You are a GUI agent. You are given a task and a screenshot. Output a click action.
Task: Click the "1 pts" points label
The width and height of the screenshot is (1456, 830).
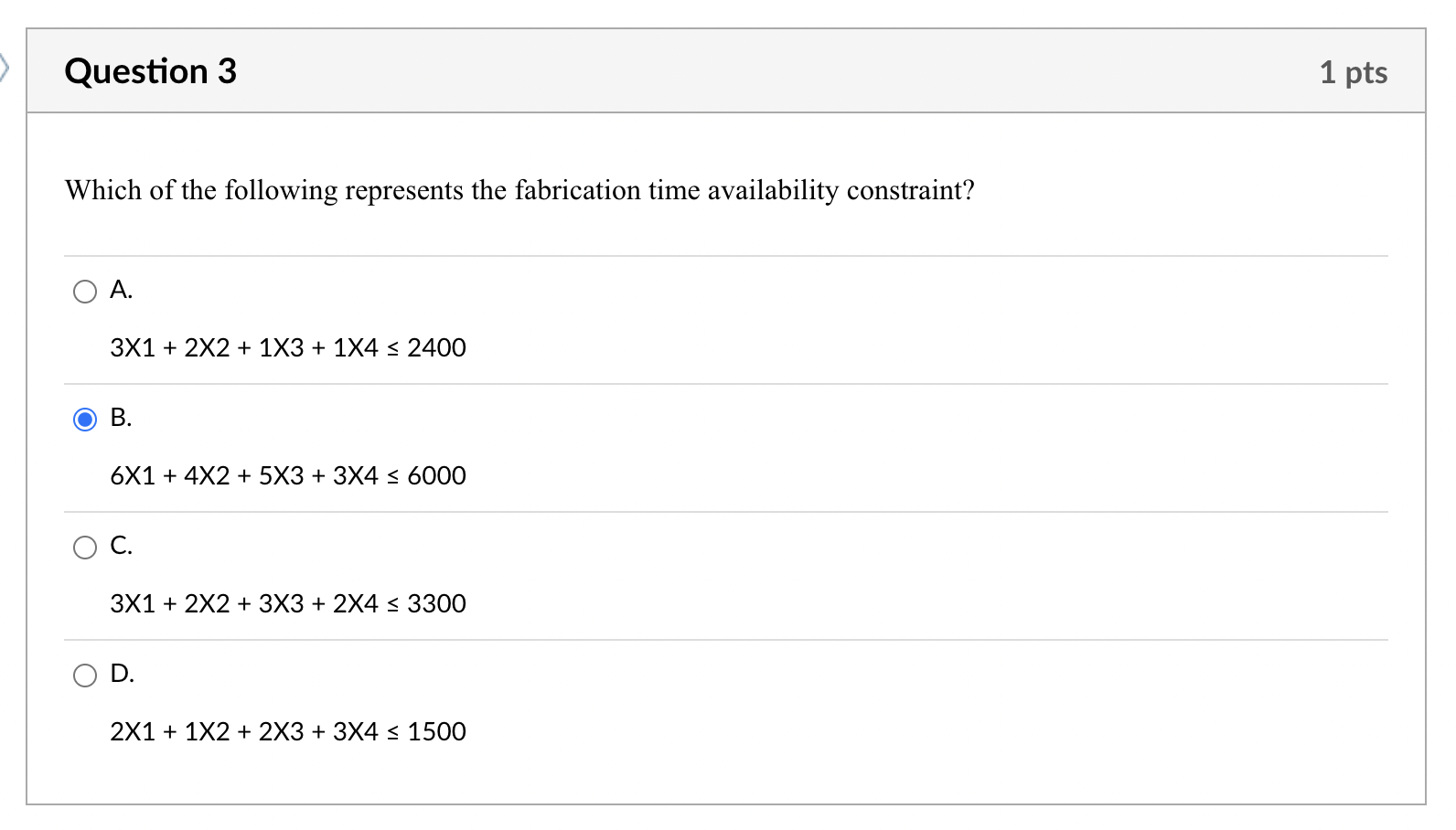(1353, 72)
